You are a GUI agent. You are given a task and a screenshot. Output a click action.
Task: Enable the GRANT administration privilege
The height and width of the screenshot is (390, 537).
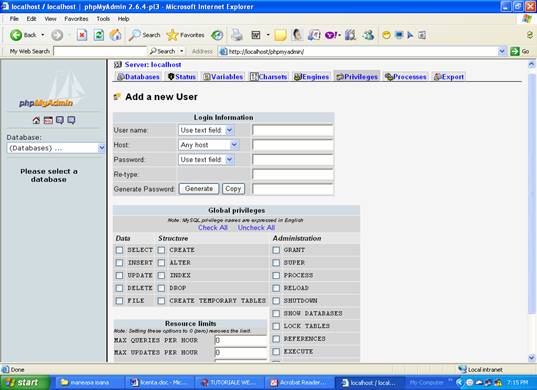pos(276,250)
